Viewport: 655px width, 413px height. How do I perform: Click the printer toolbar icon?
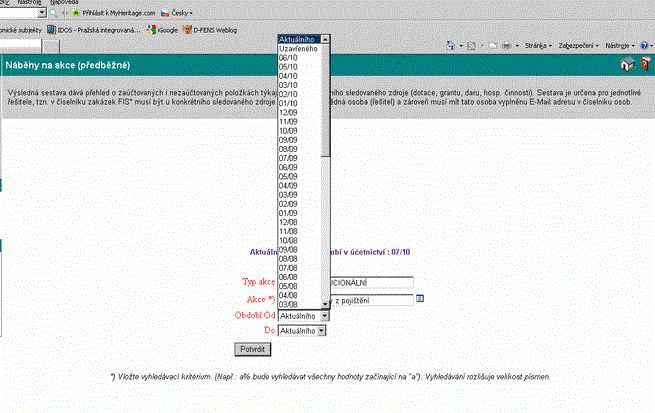click(507, 46)
